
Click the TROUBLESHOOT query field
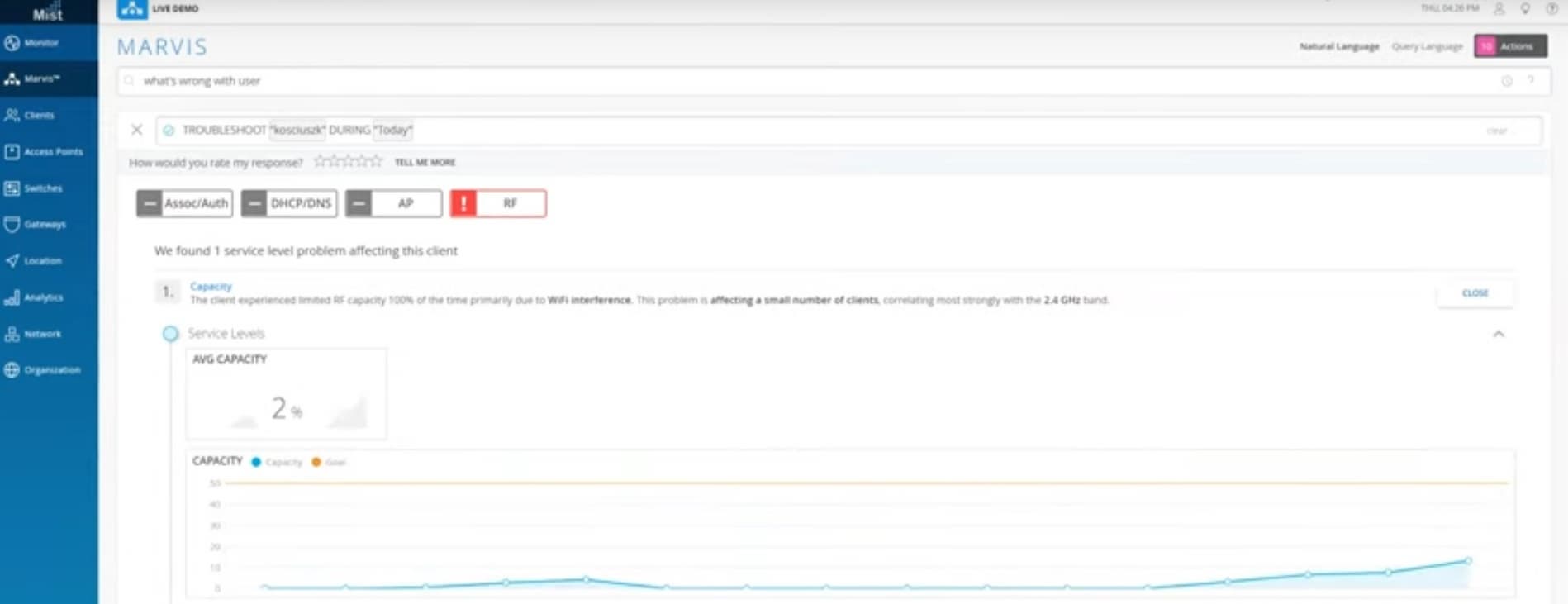point(848,131)
